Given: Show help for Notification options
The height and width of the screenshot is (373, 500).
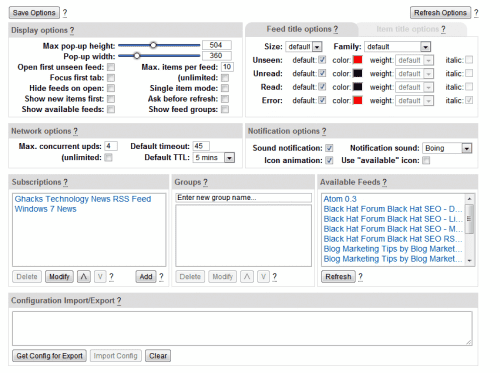Looking at the screenshot, I should point(324,131).
